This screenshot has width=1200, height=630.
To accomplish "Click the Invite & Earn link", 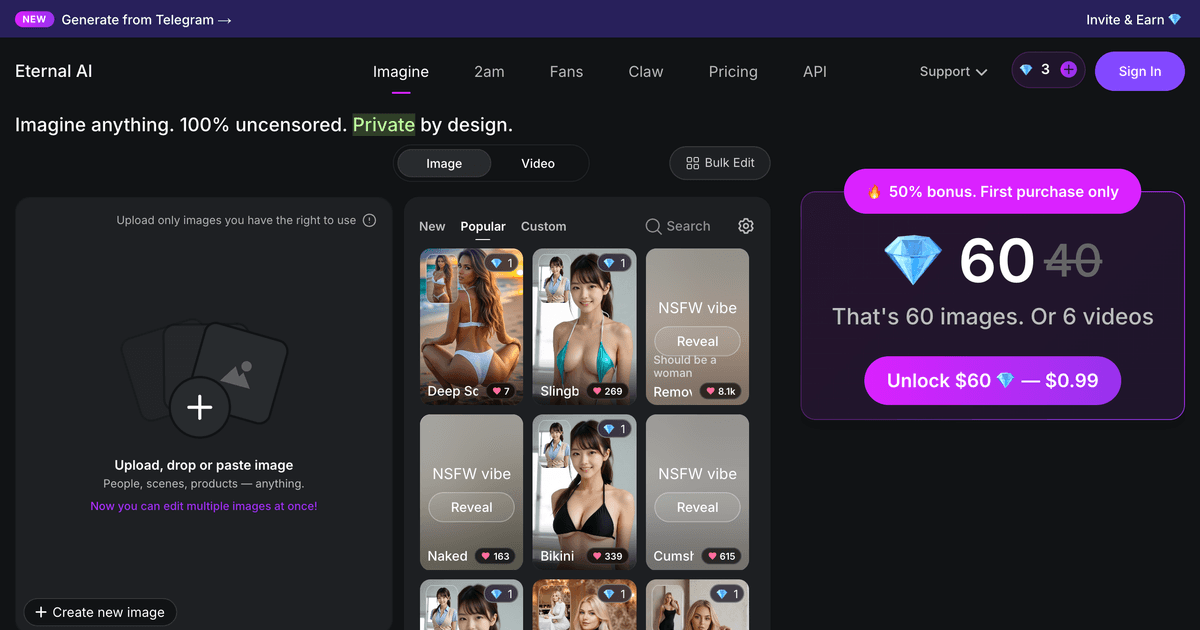I will pyautogui.click(x=1134, y=19).
